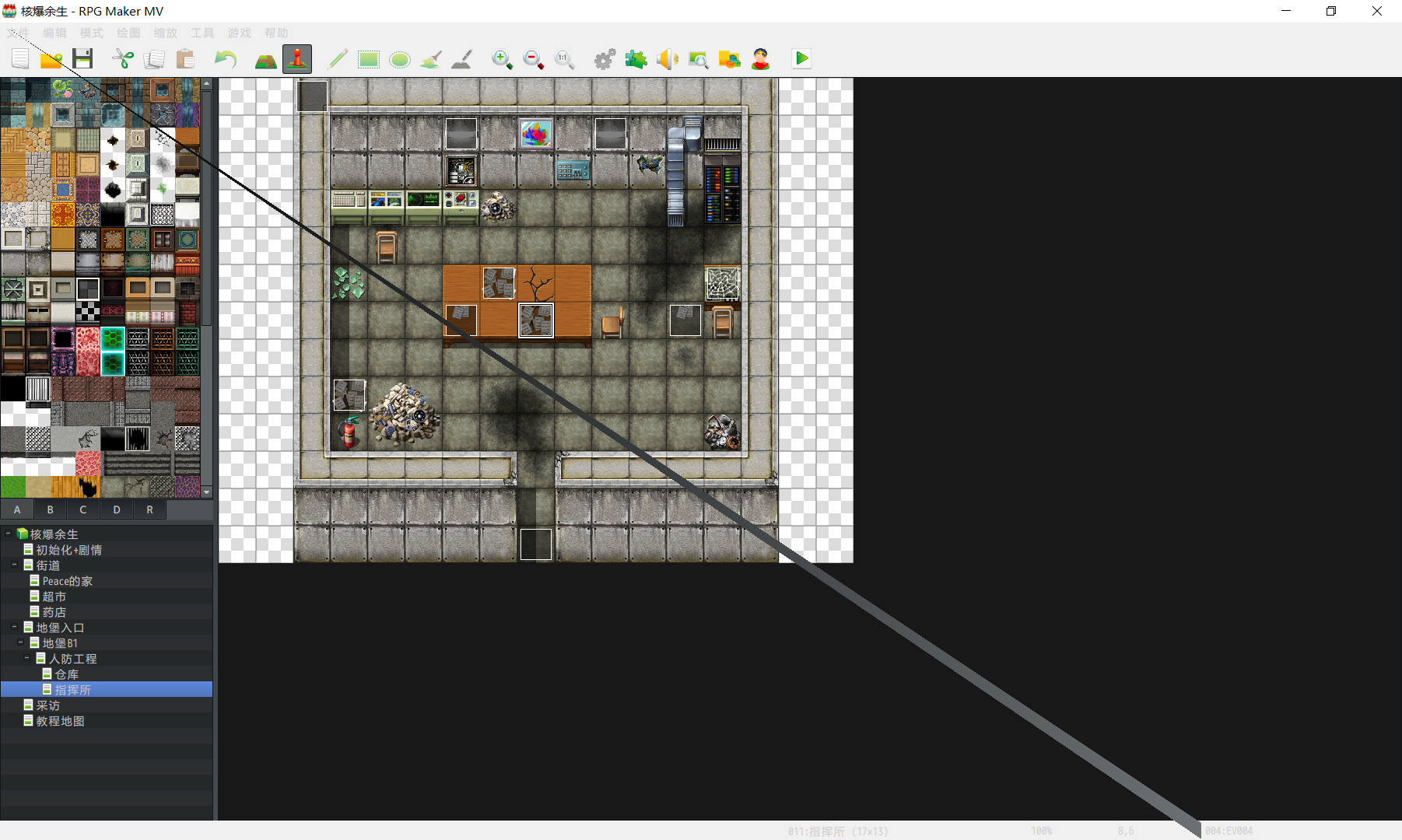Select the 超市 map

(x=54, y=597)
